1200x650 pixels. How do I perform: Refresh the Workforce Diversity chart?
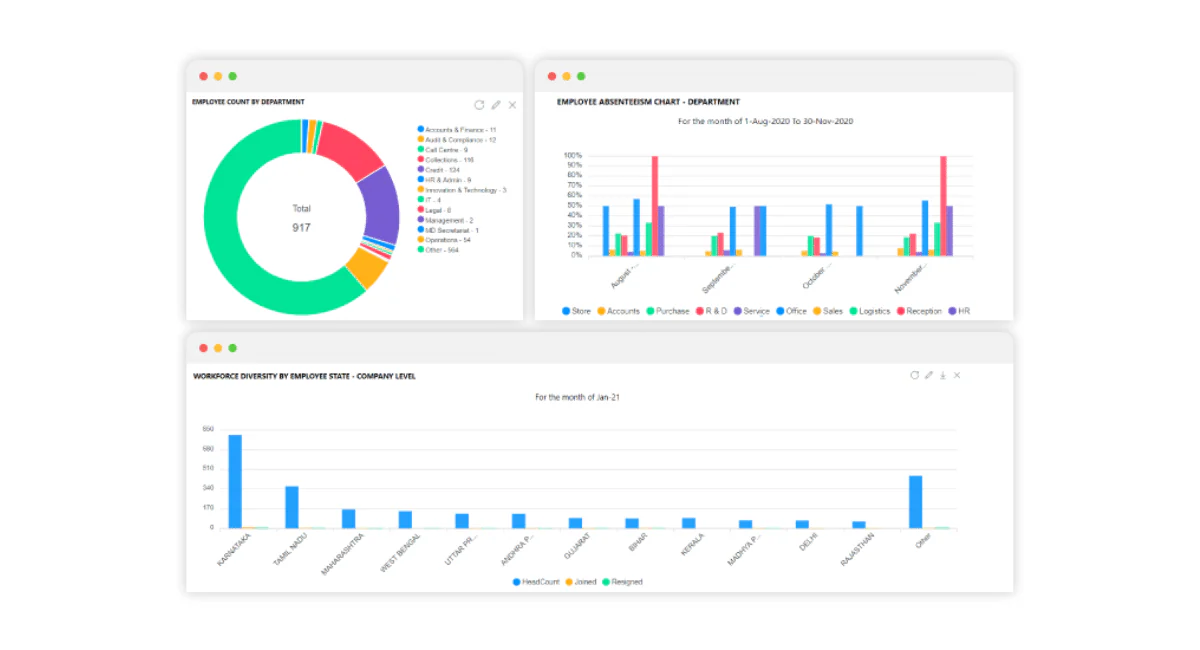pos(914,375)
